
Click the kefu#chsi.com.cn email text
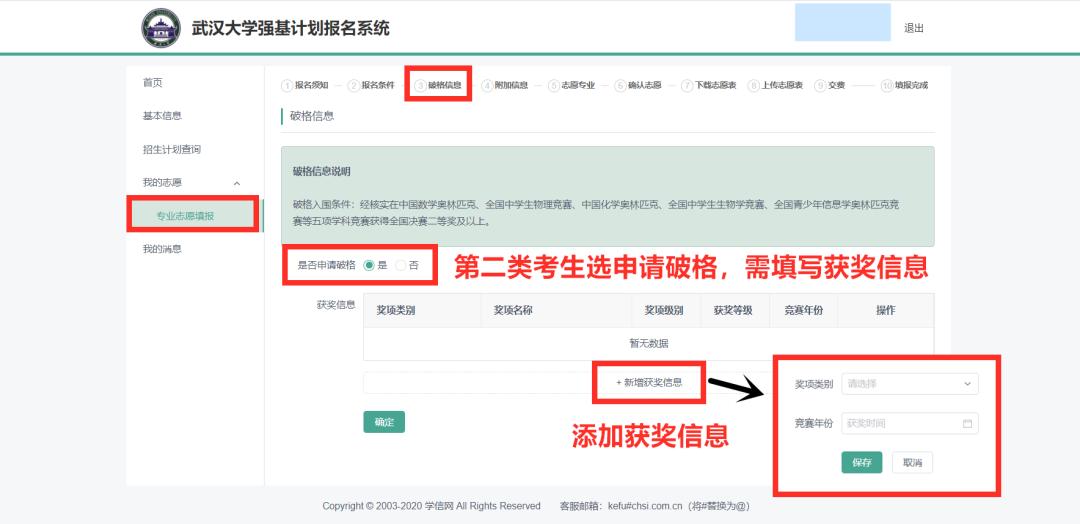pyautogui.click(x=645, y=506)
